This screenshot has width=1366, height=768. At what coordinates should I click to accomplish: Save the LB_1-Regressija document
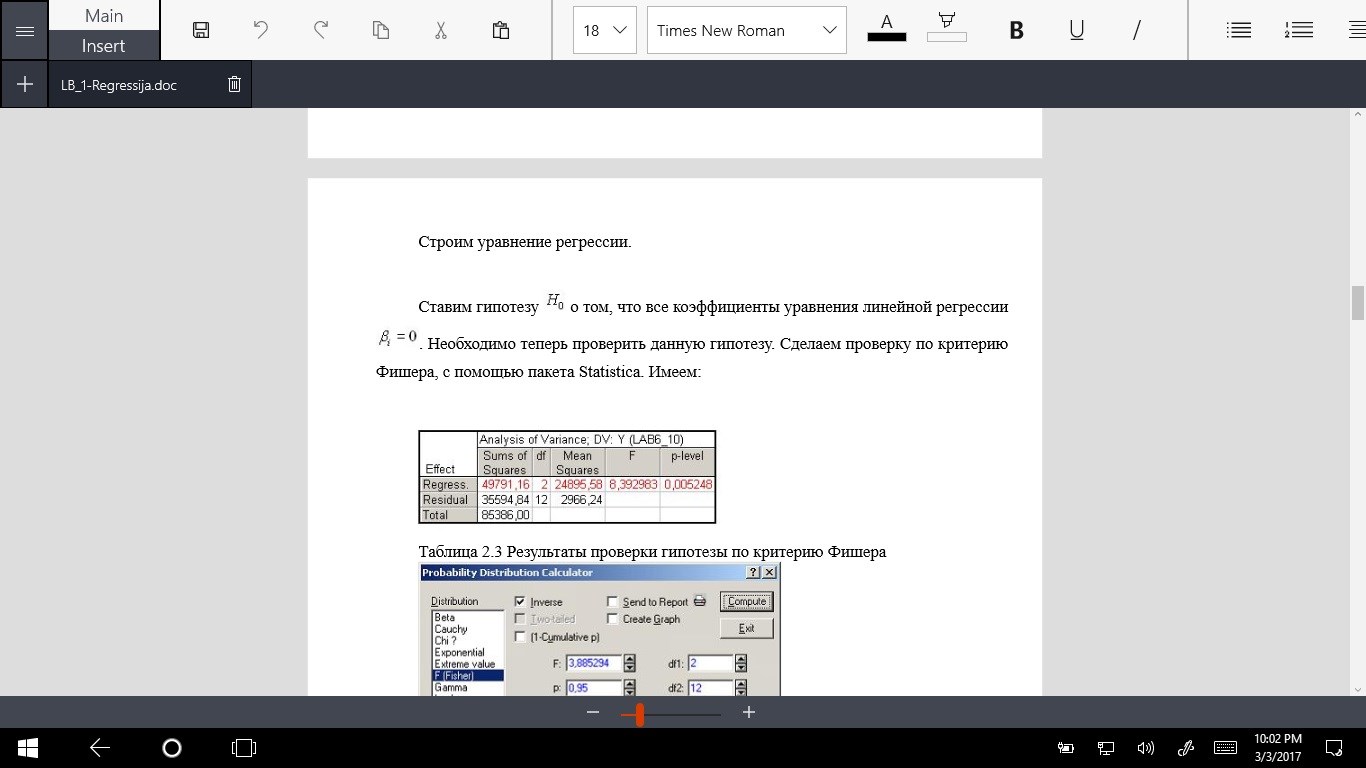(x=200, y=30)
